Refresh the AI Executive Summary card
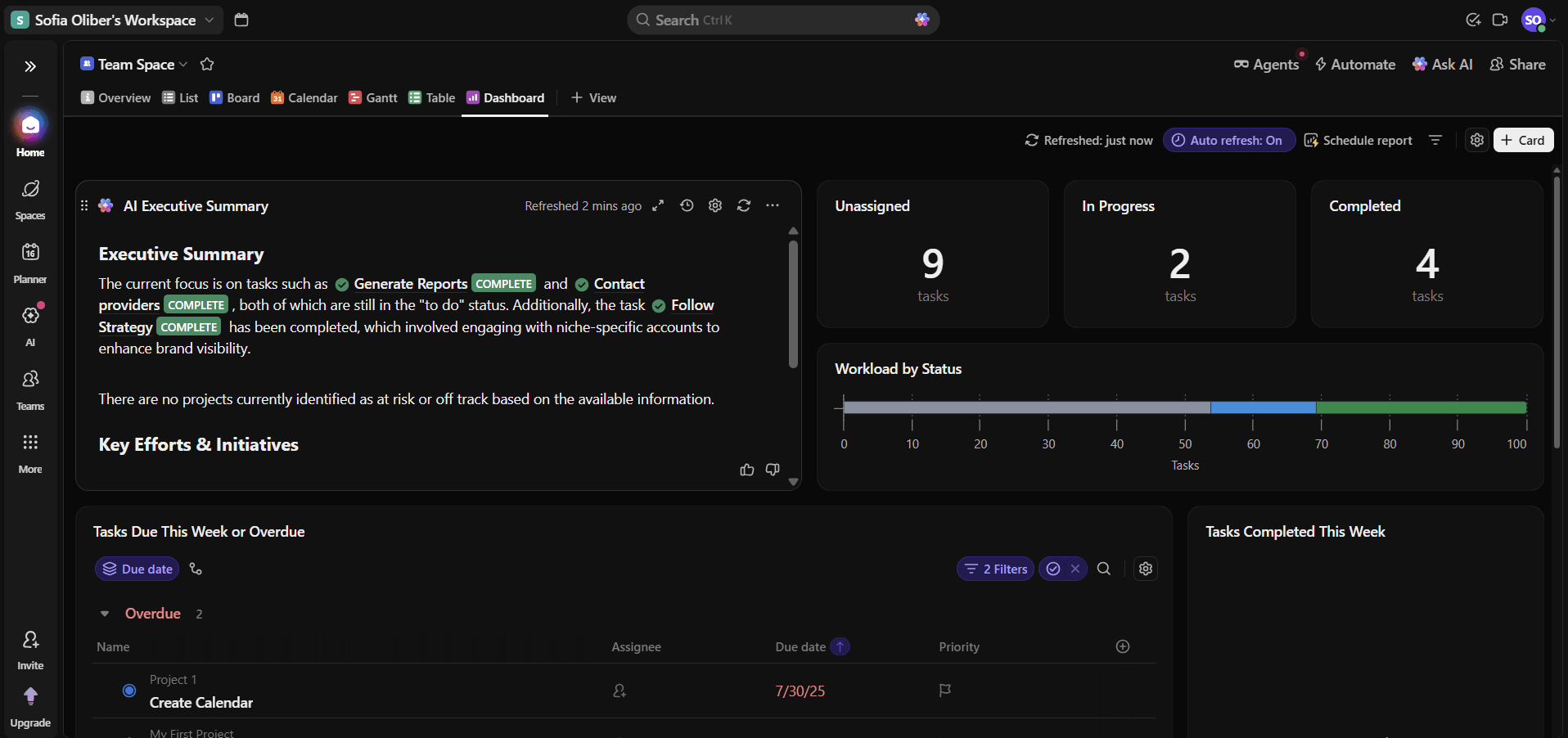The image size is (1568, 738). pyautogui.click(x=743, y=206)
